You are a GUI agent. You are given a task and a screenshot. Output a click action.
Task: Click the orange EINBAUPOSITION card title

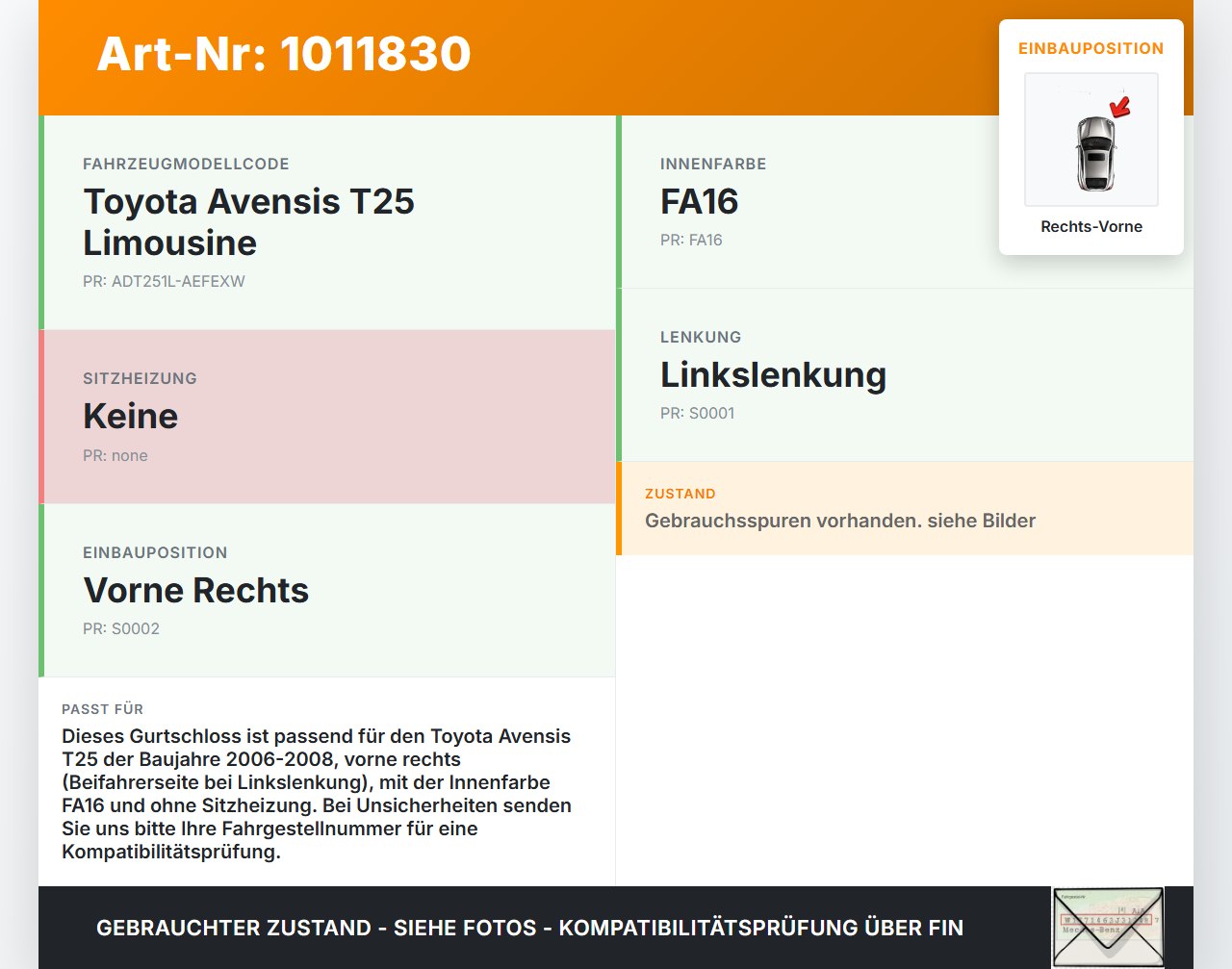click(1091, 48)
